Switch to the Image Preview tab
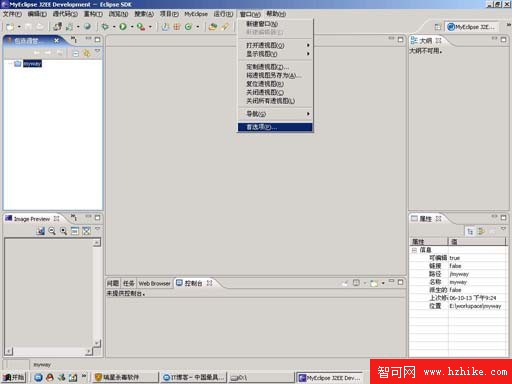 [32, 219]
